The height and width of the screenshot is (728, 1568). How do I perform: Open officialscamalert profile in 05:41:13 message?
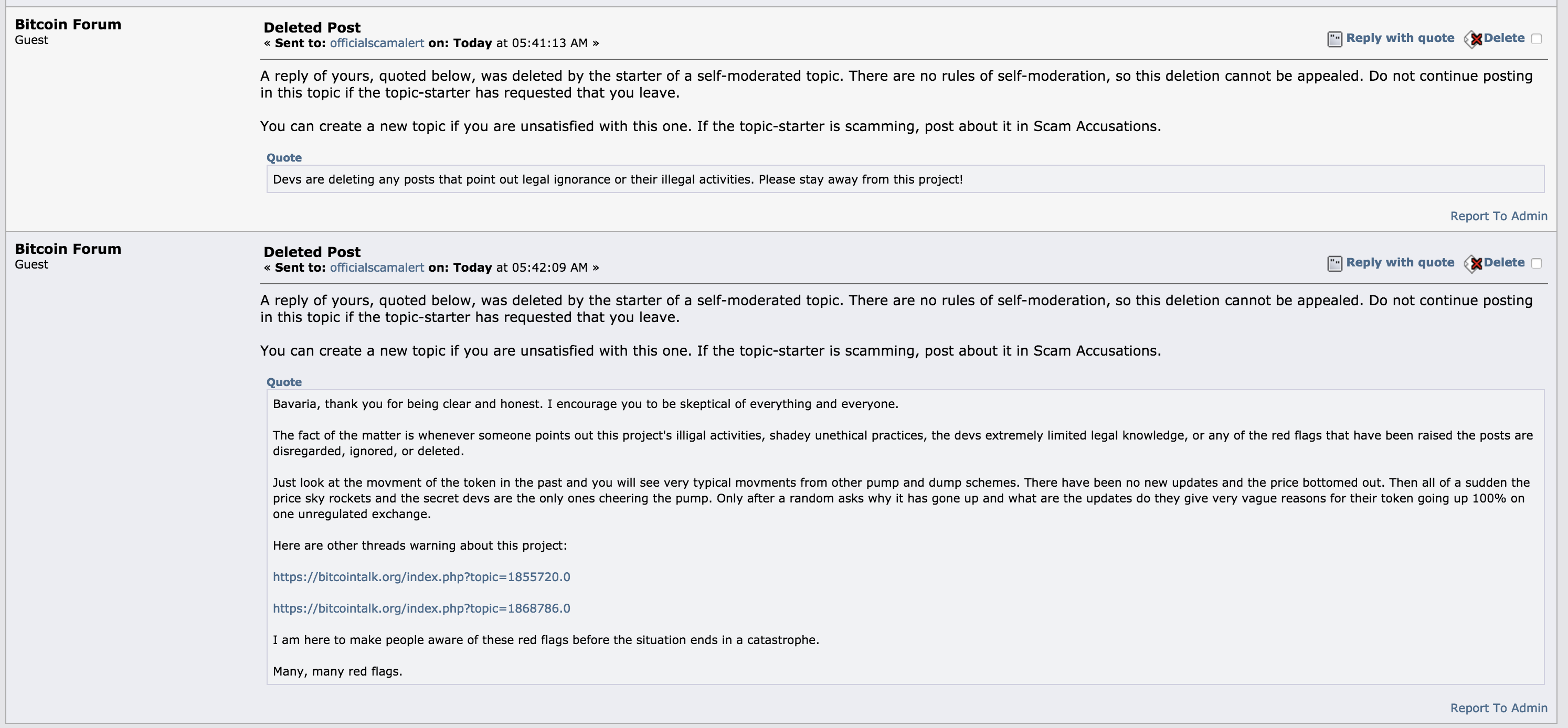tap(377, 43)
